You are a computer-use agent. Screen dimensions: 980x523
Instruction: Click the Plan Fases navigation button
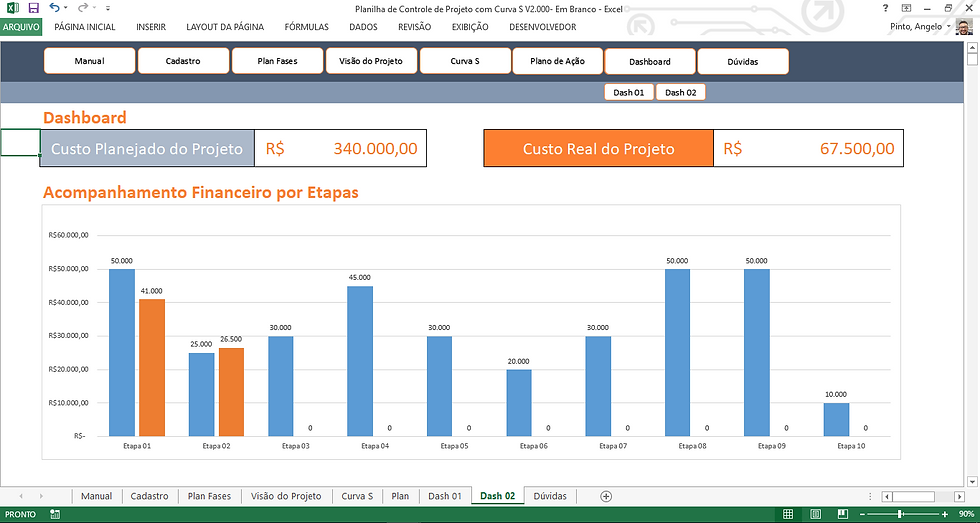tap(278, 61)
